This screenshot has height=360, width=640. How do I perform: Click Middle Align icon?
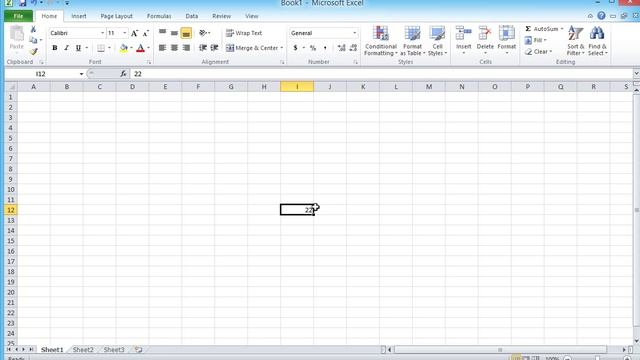tap(174, 33)
